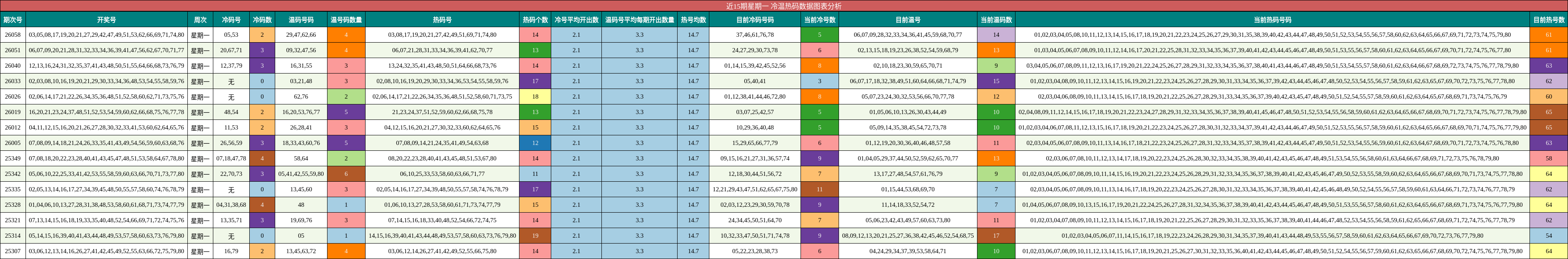The width and height of the screenshot is (1568, 259).
Task: Click current cold numbers cell '37,46,61,76,78'
Action: pyautogui.click(x=755, y=35)
